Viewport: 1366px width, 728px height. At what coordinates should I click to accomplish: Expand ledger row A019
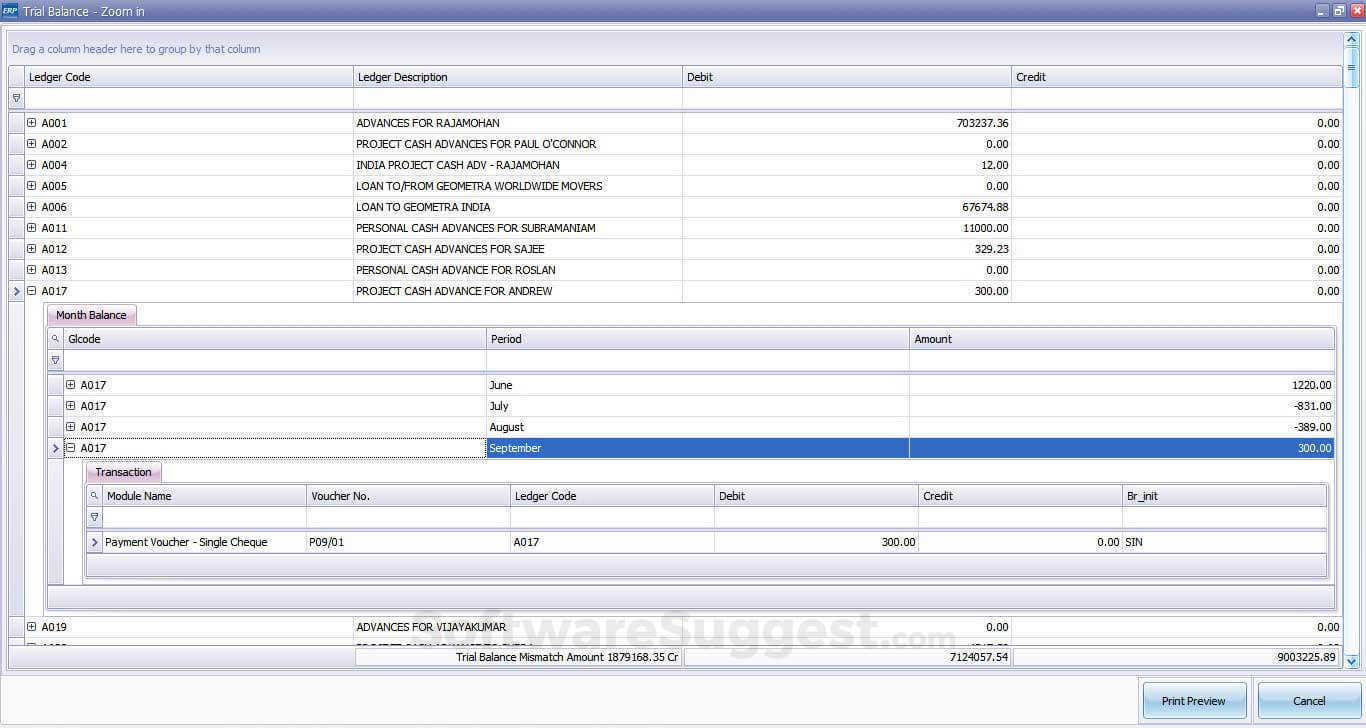[31, 627]
